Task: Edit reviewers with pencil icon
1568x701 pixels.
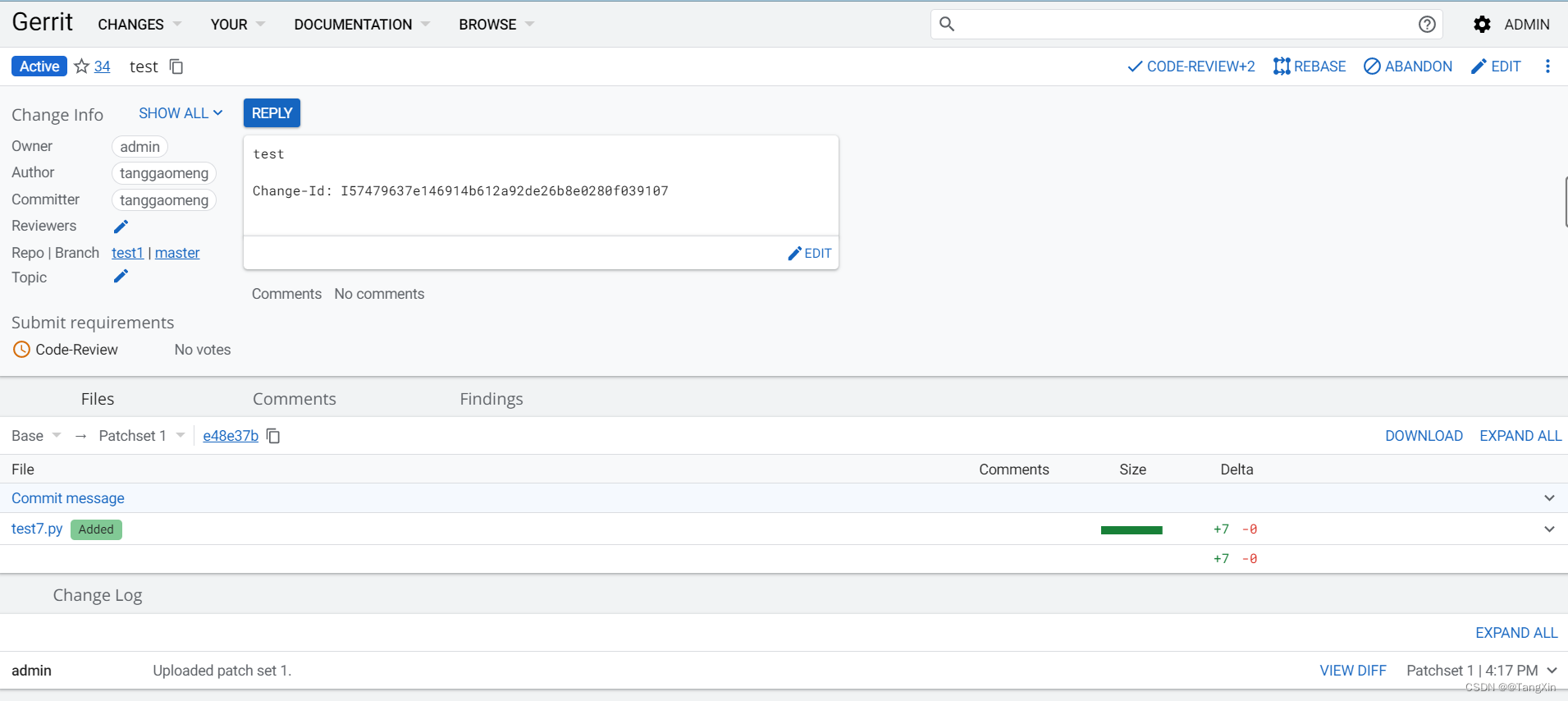Action: tap(121, 227)
